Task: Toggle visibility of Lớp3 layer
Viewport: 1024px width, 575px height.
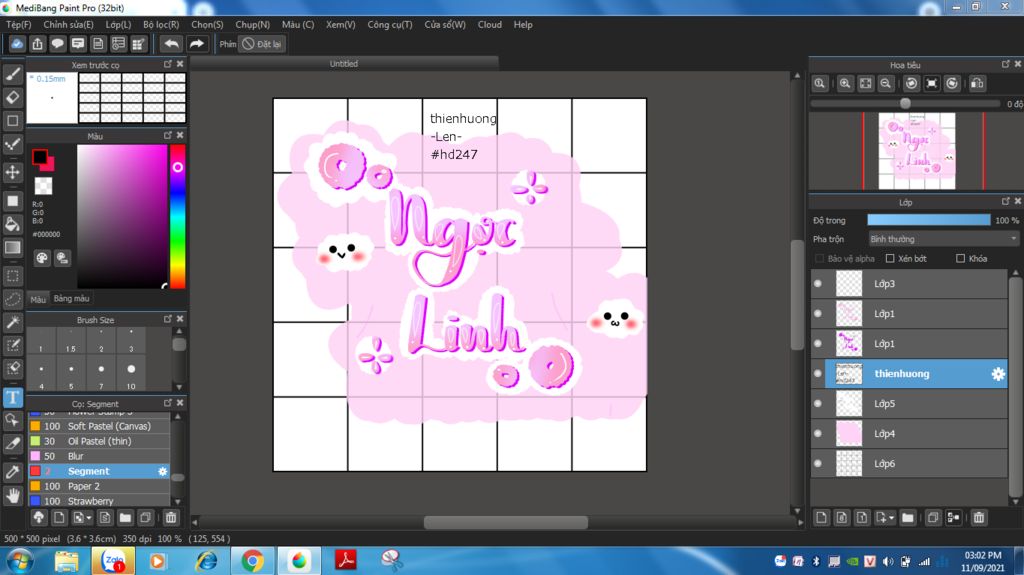Action: click(818, 284)
